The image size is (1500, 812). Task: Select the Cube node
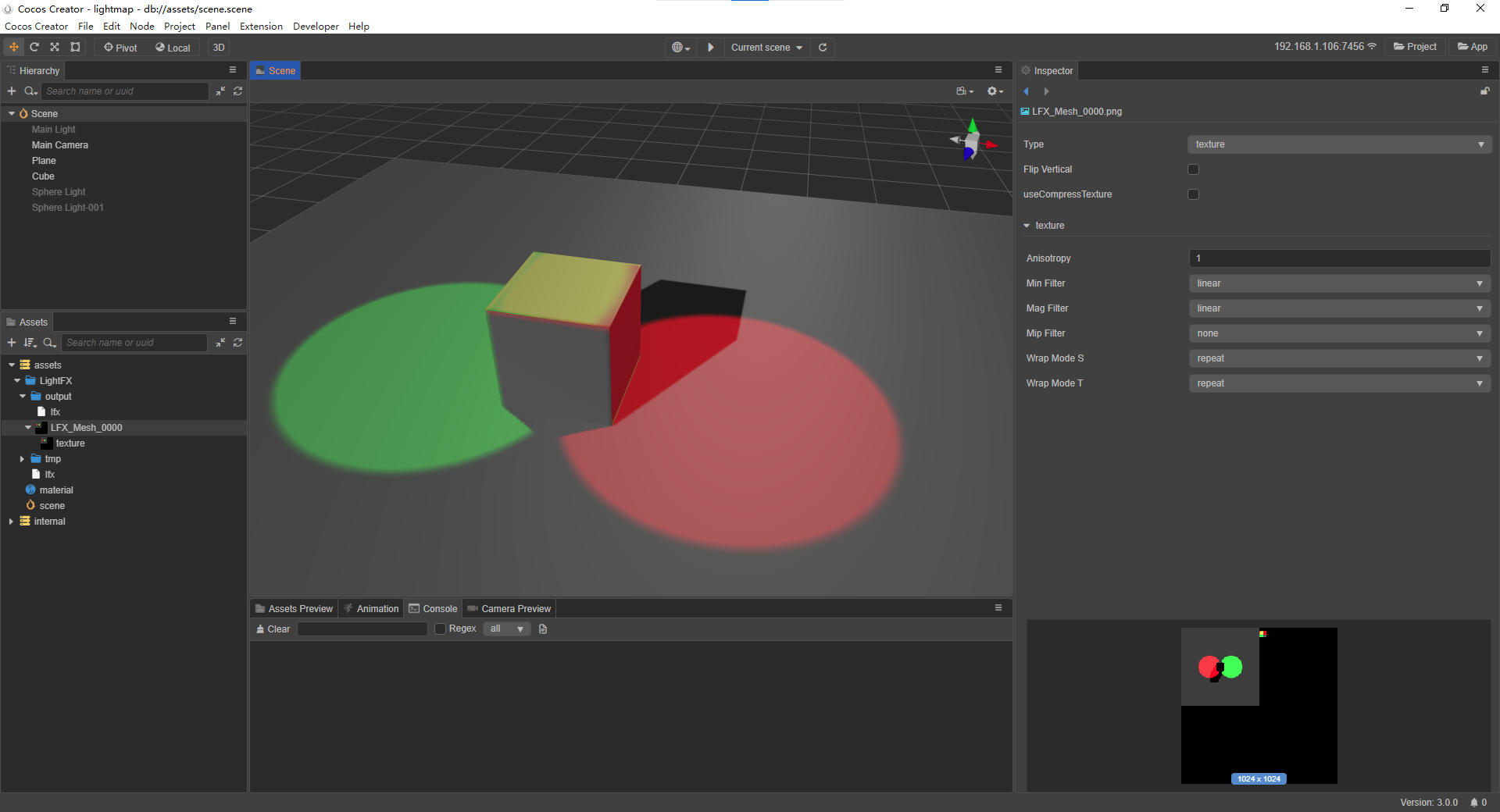point(43,176)
